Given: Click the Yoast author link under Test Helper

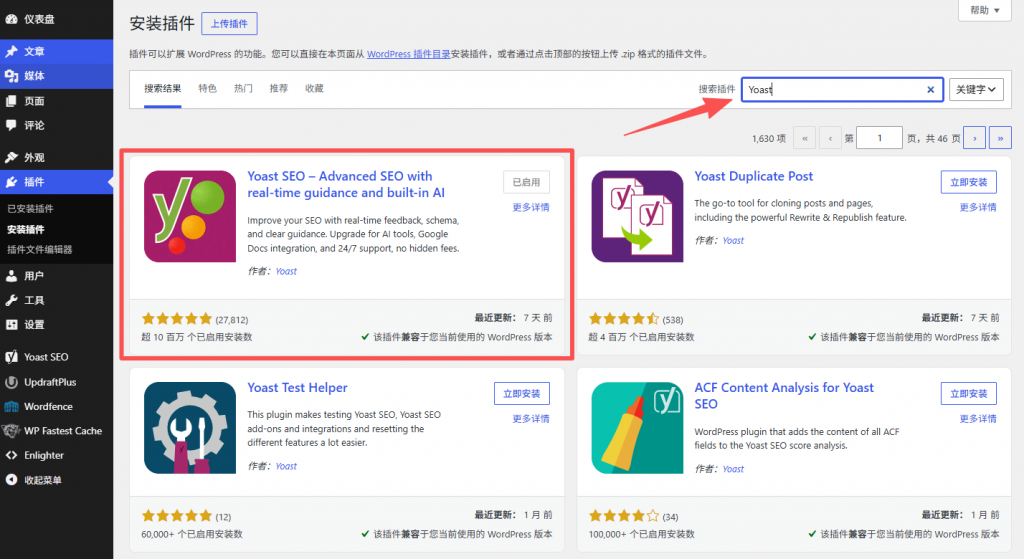Looking at the screenshot, I should coord(286,466).
